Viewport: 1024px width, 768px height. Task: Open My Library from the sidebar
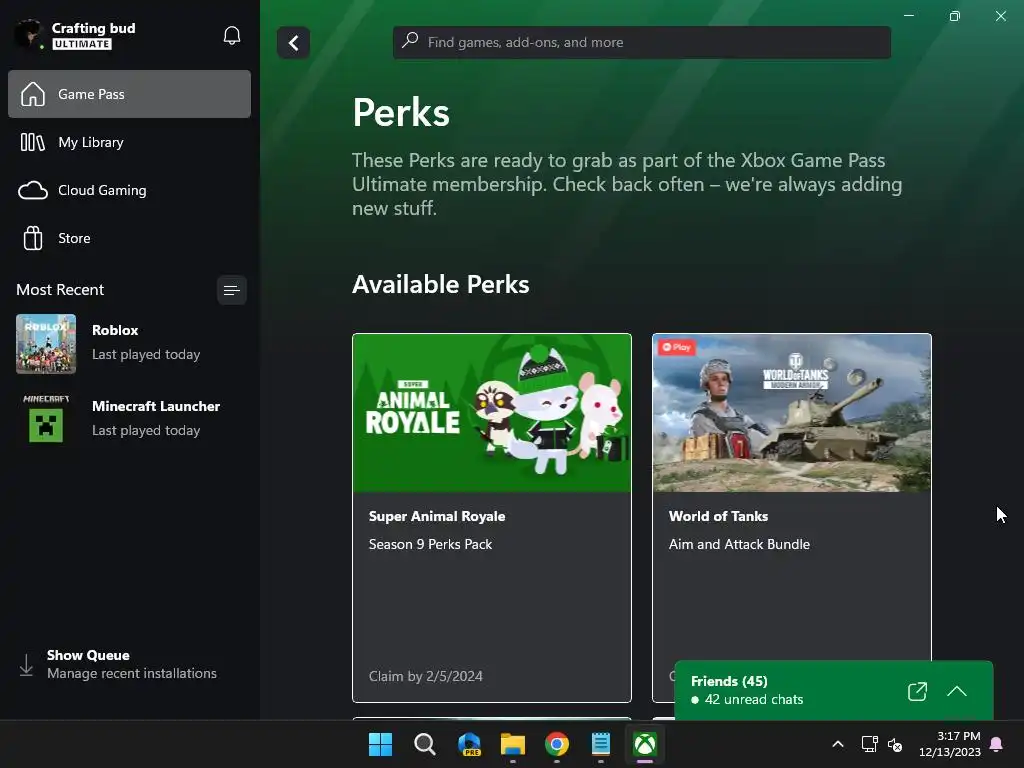129,142
